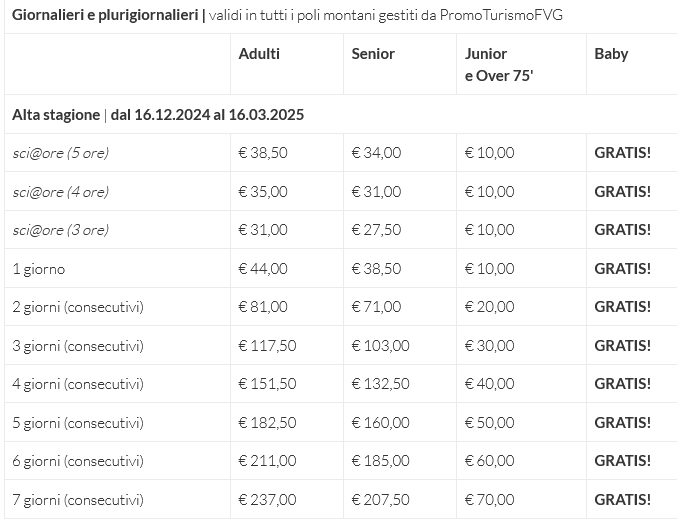Image resolution: width=677 pixels, height=519 pixels.
Task: Click the € 132,50 senior price cell
Action: click(380, 383)
